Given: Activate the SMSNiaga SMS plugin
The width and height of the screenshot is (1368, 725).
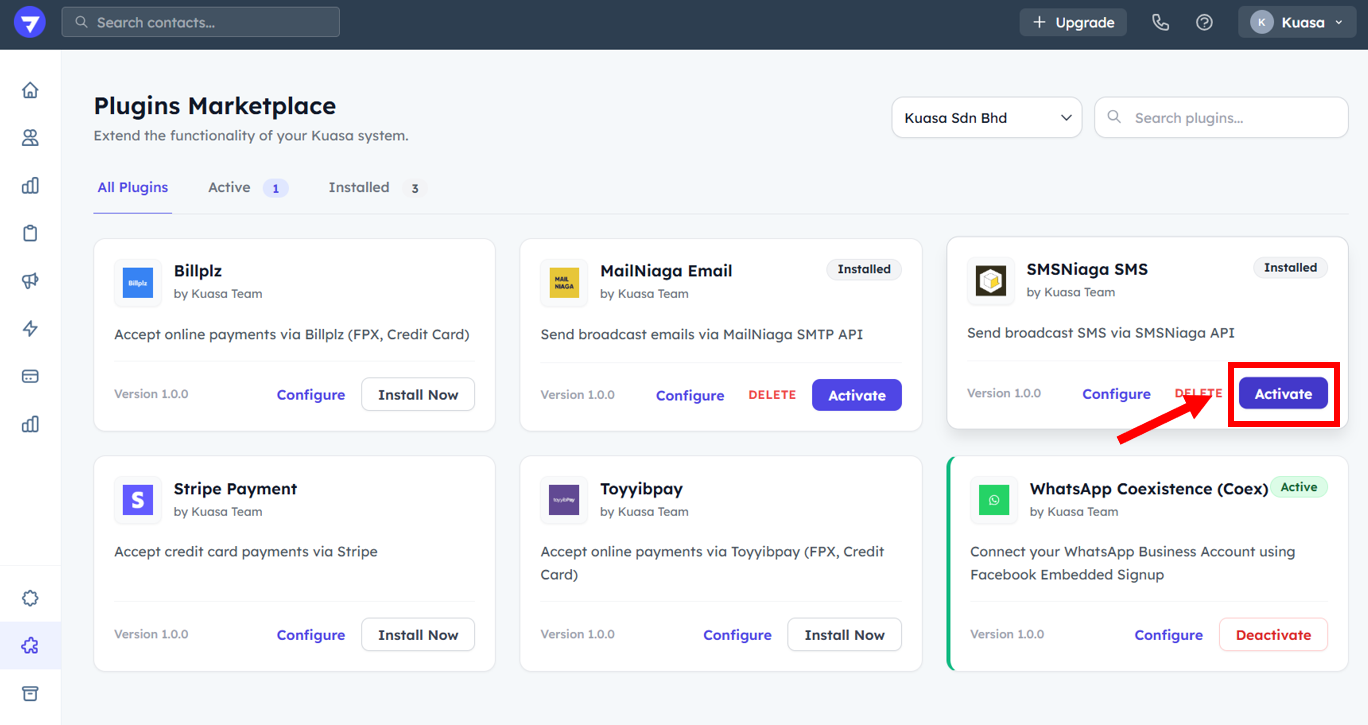Looking at the screenshot, I should [1283, 394].
